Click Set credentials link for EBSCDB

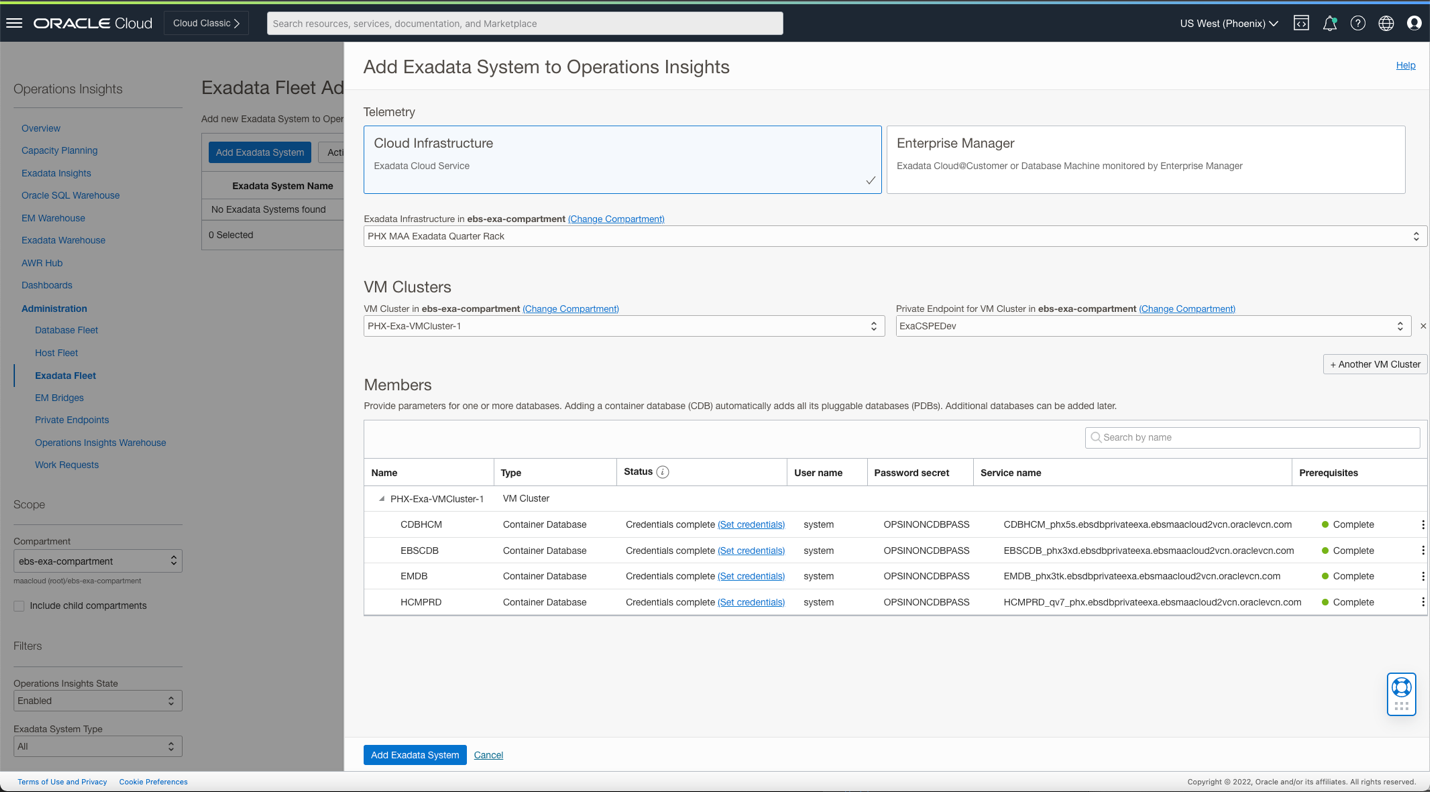point(751,550)
